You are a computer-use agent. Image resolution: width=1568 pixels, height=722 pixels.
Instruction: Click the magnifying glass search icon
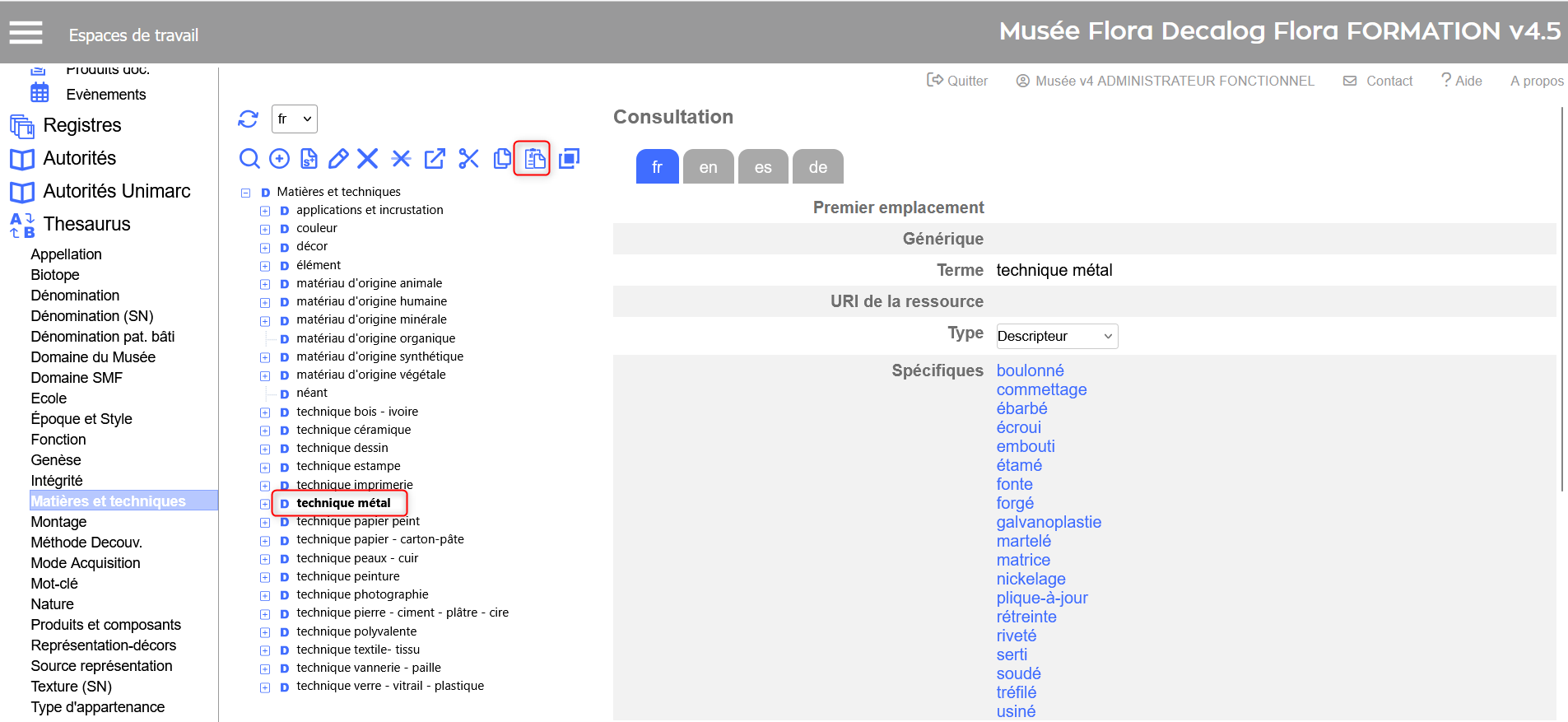coord(249,158)
